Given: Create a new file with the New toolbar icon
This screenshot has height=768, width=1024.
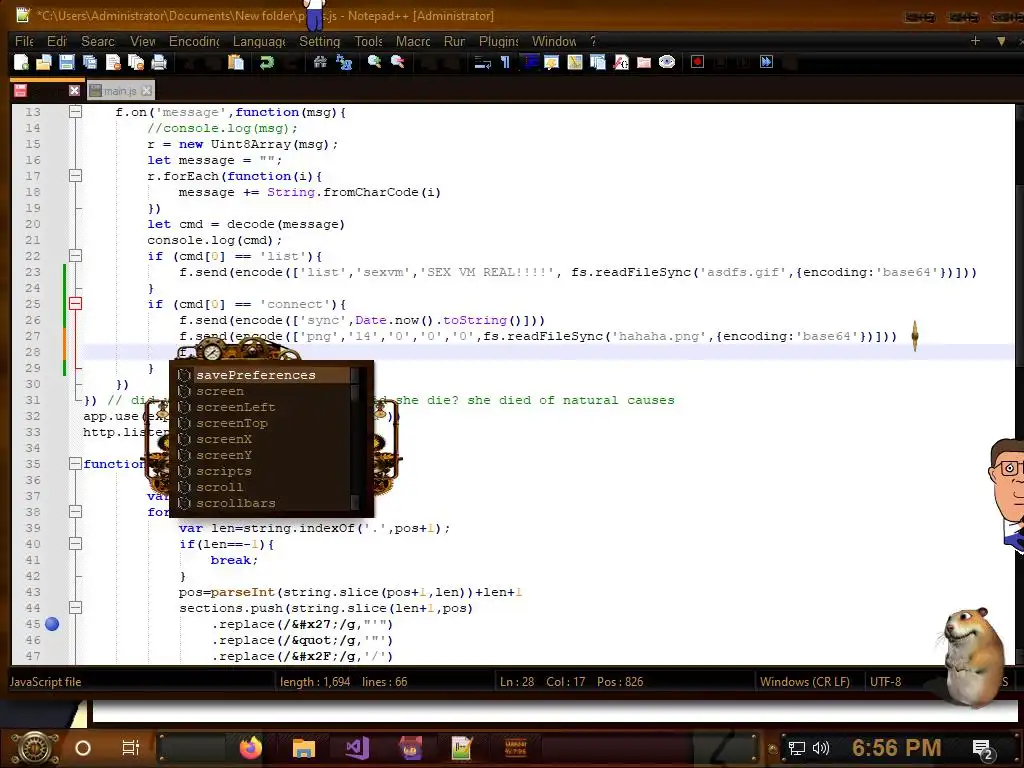Looking at the screenshot, I should [21, 62].
